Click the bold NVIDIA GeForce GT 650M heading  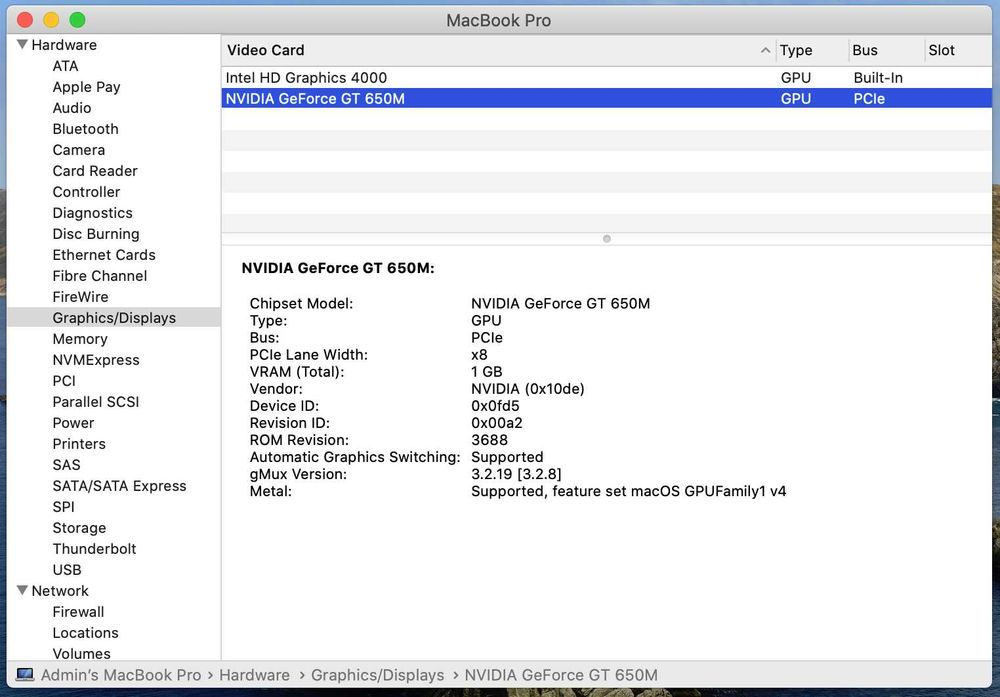point(338,268)
